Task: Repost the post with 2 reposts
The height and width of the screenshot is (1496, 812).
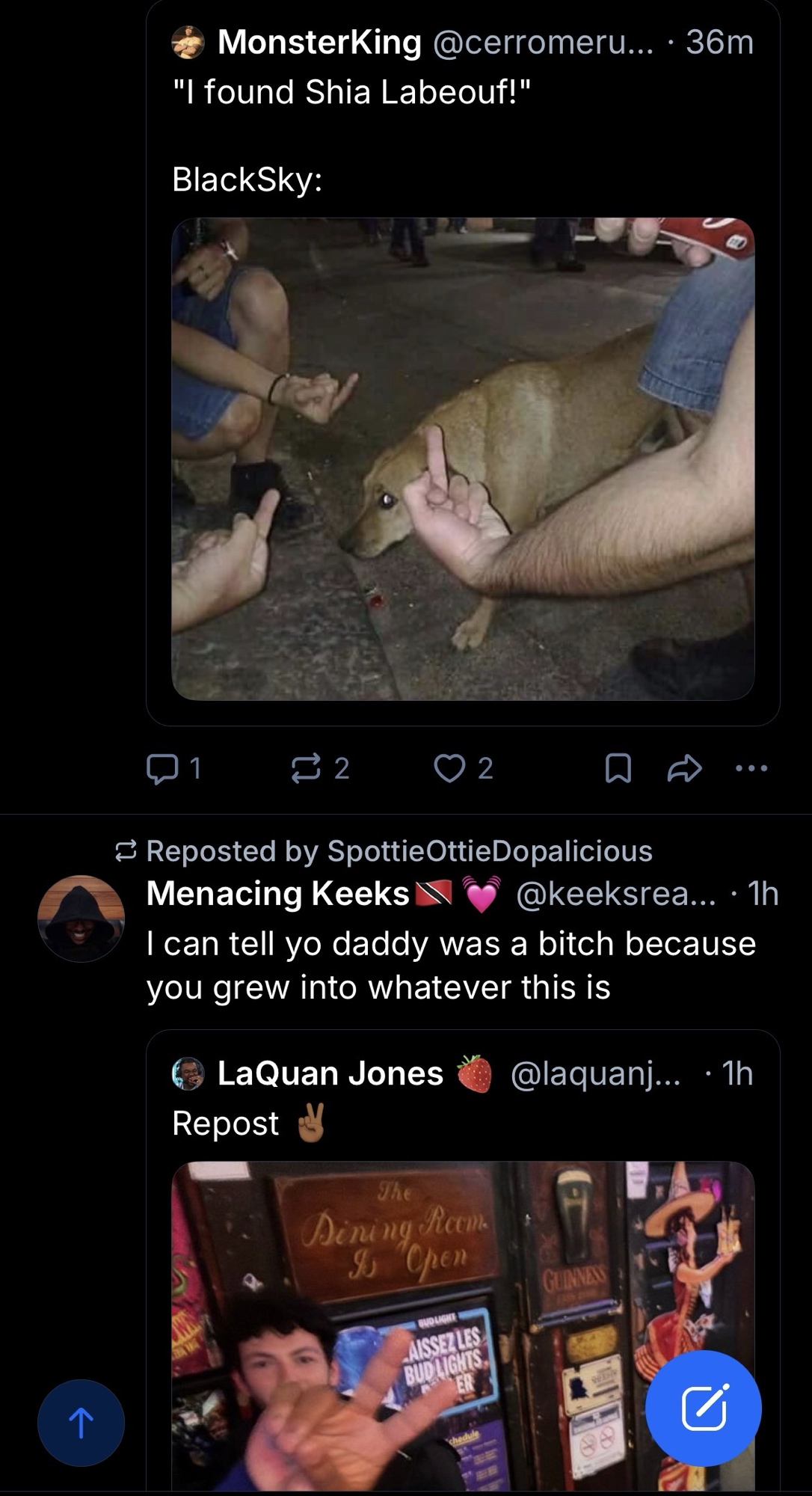Action: (x=305, y=768)
